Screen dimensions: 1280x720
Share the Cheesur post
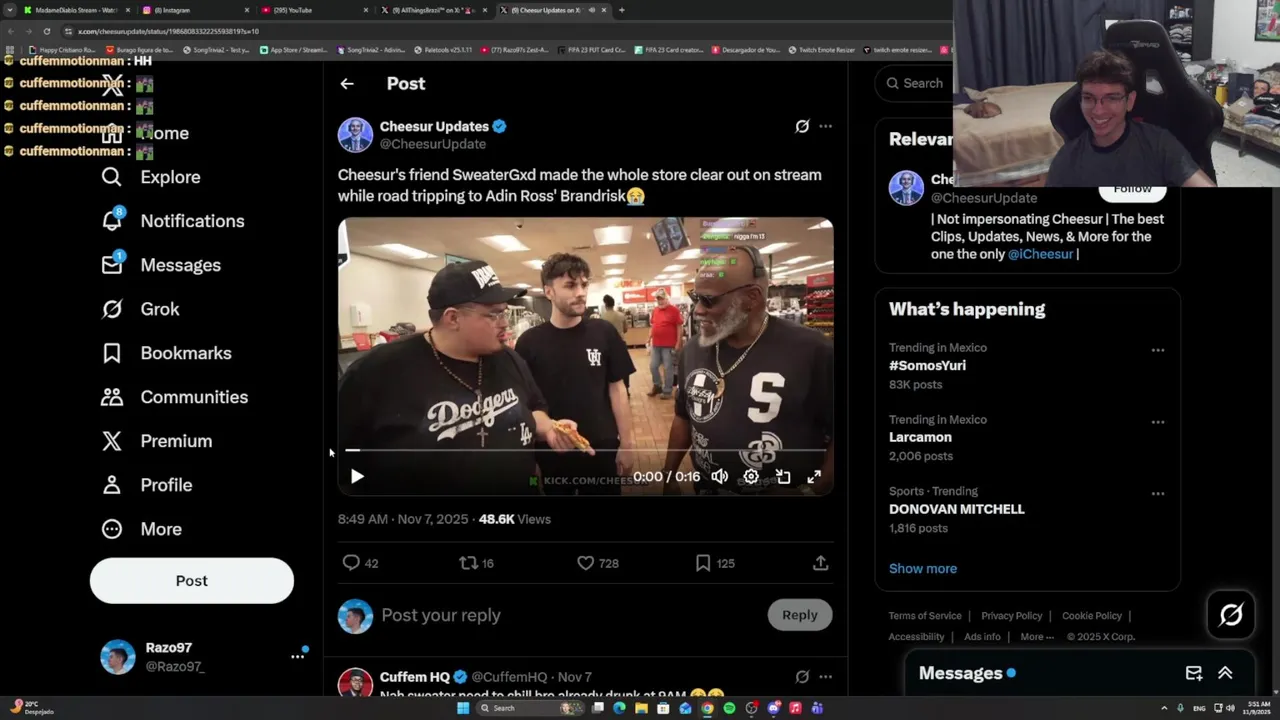pyautogui.click(x=820, y=563)
